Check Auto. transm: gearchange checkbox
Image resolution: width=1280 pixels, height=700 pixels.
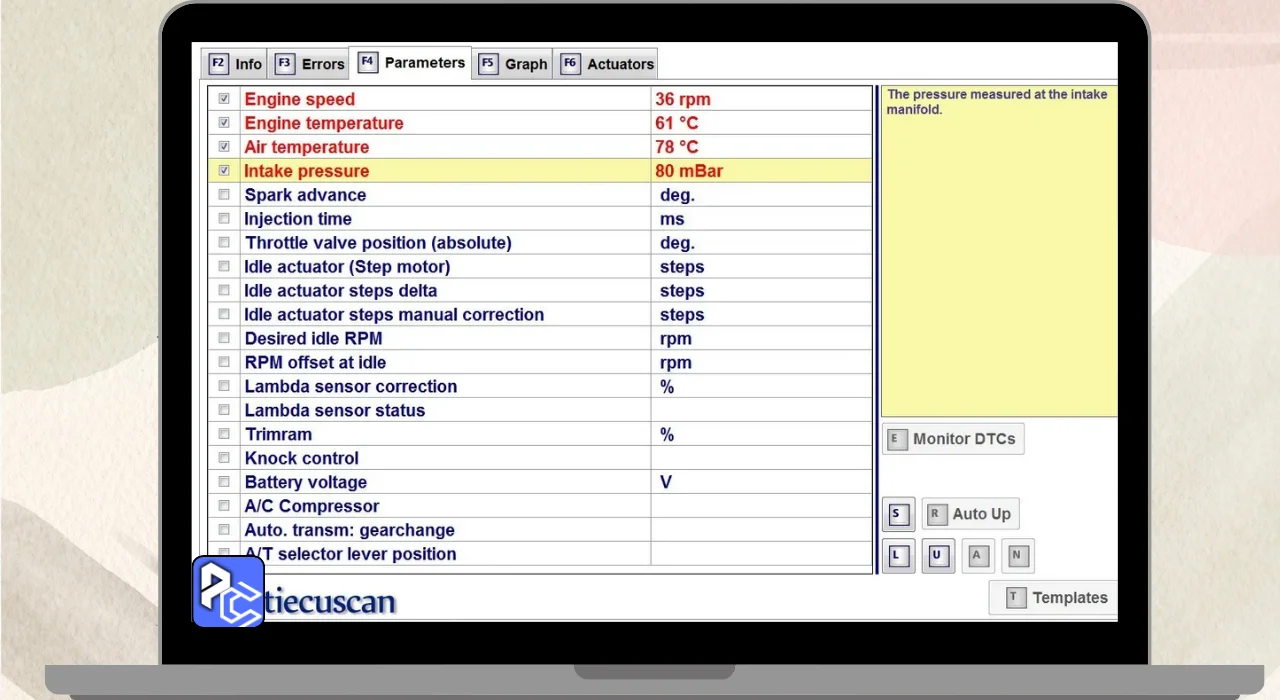click(x=224, y=530)
